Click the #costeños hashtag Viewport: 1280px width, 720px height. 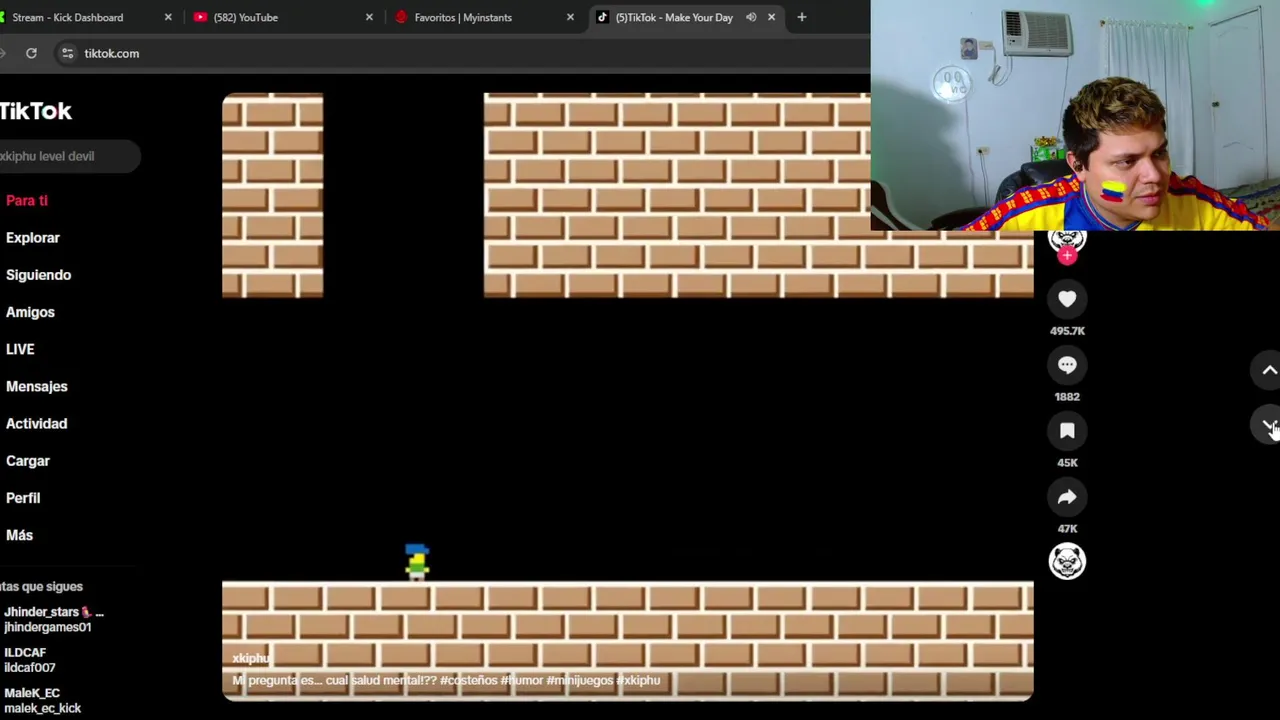tap(468, 680)
